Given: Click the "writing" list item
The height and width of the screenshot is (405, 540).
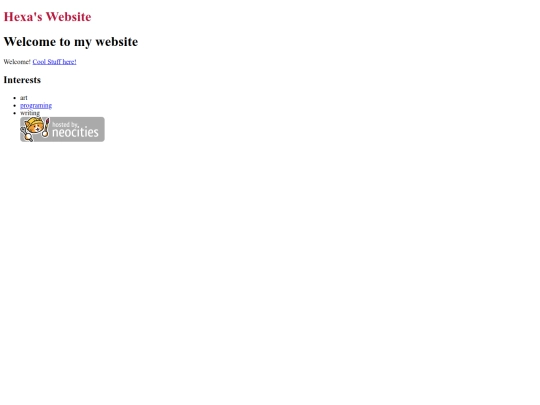Looking at the screenshot, I should pos(30,113).
